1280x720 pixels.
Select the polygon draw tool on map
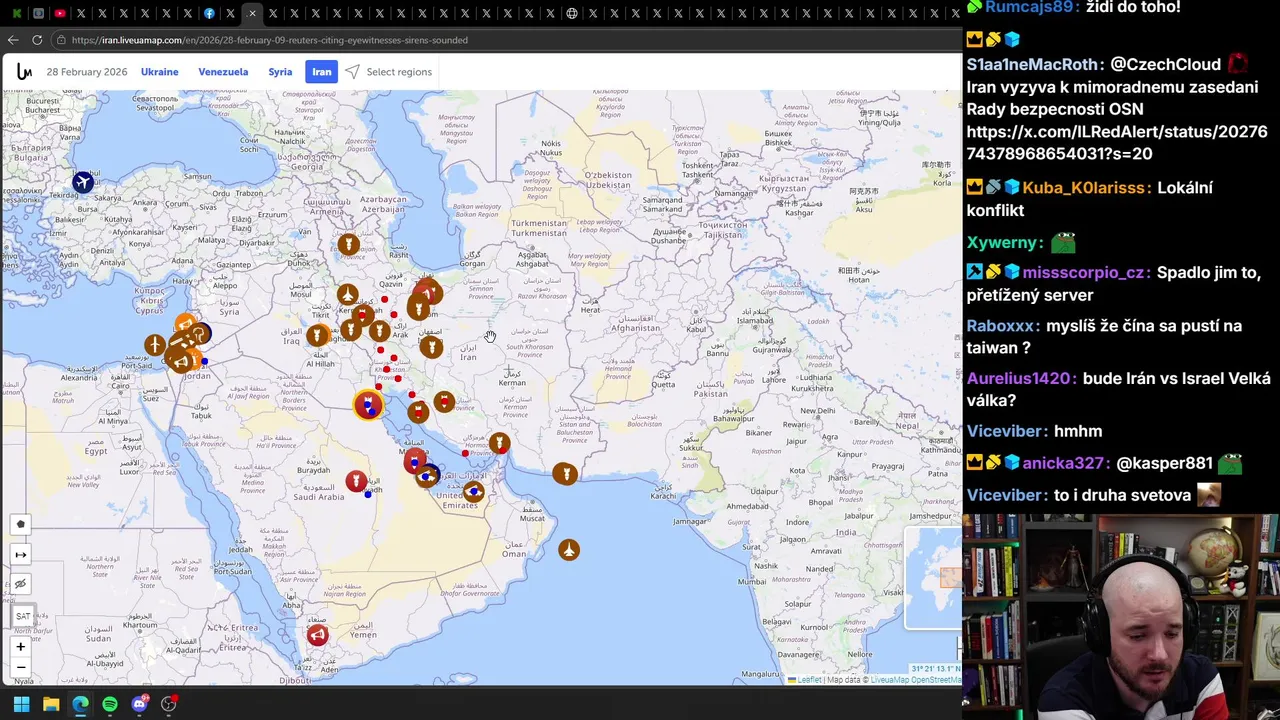[20, 524]
